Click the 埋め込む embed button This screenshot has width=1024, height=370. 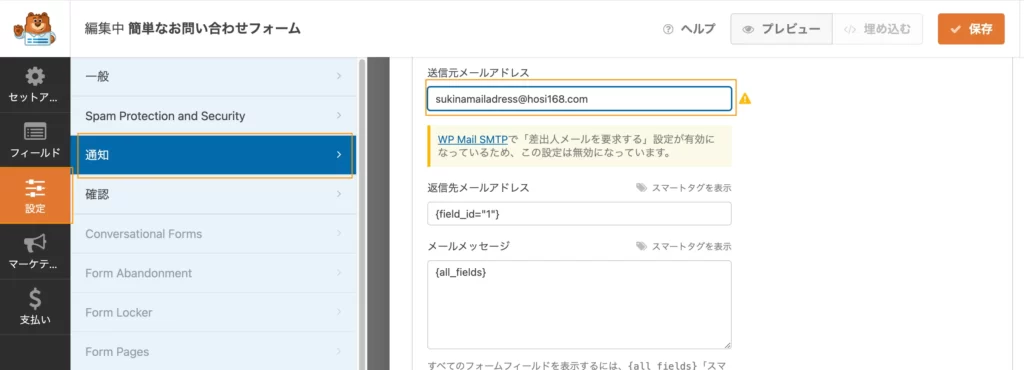pyautogui.click(x=877, y=29)
